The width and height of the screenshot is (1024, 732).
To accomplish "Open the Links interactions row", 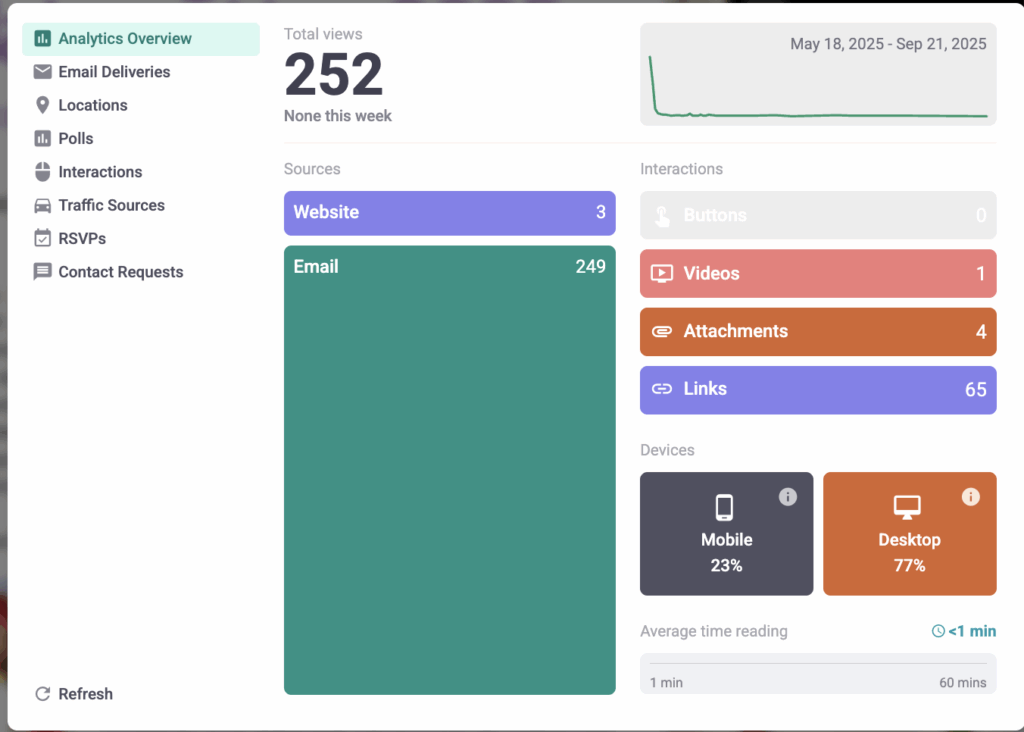I will tap(817, 390).
